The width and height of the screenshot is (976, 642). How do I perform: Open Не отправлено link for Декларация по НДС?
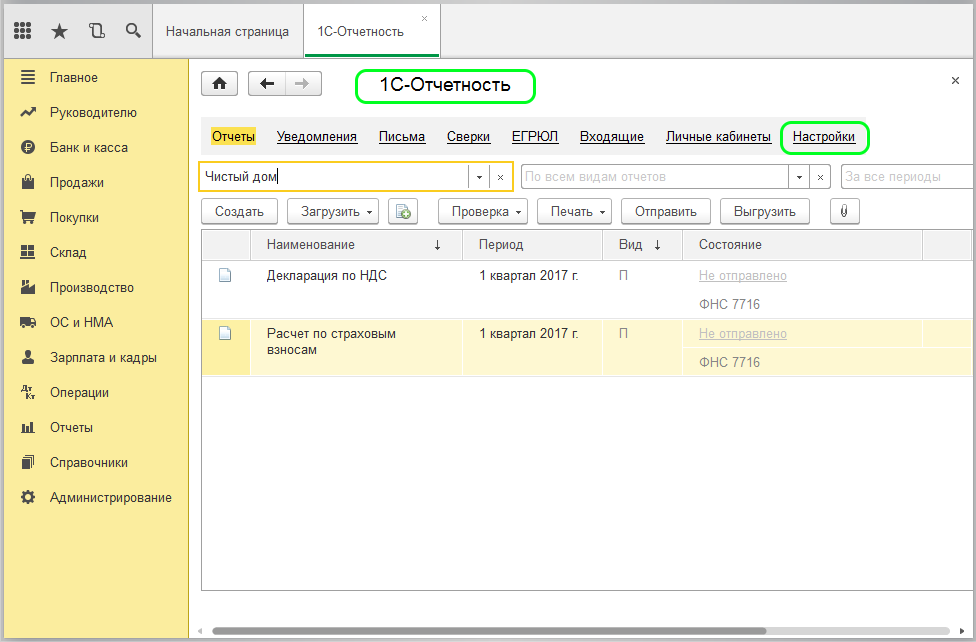(743, 276)
